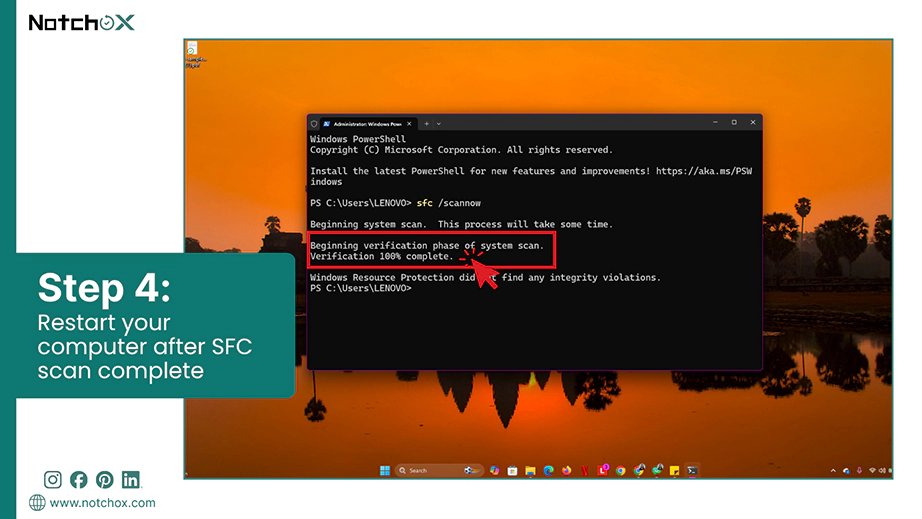Open NotchoX Pinterest page
The height and width of the screenshot is (519, 922).
coord(105,480)
